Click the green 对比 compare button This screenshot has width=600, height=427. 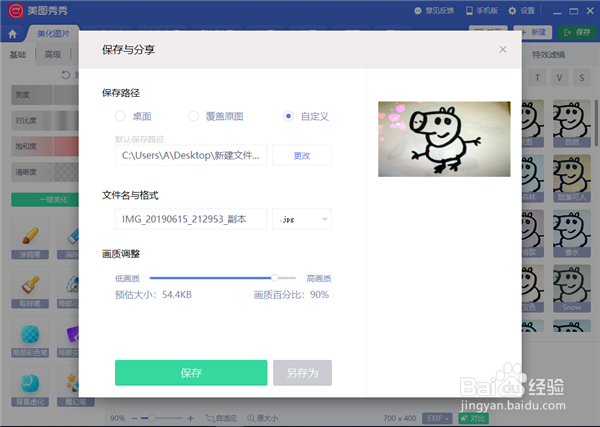coord(473,418)
